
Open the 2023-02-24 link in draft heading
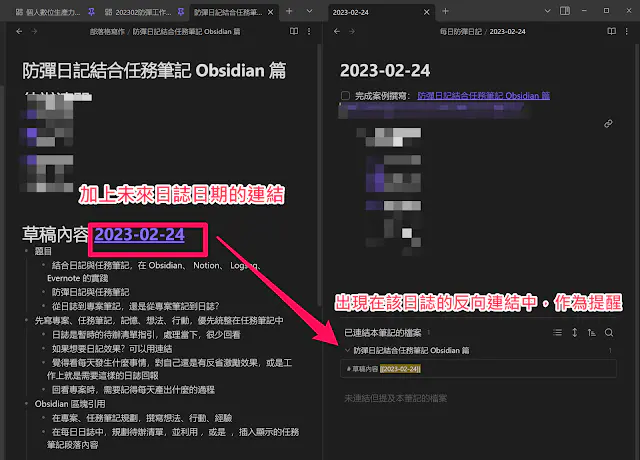140,235
